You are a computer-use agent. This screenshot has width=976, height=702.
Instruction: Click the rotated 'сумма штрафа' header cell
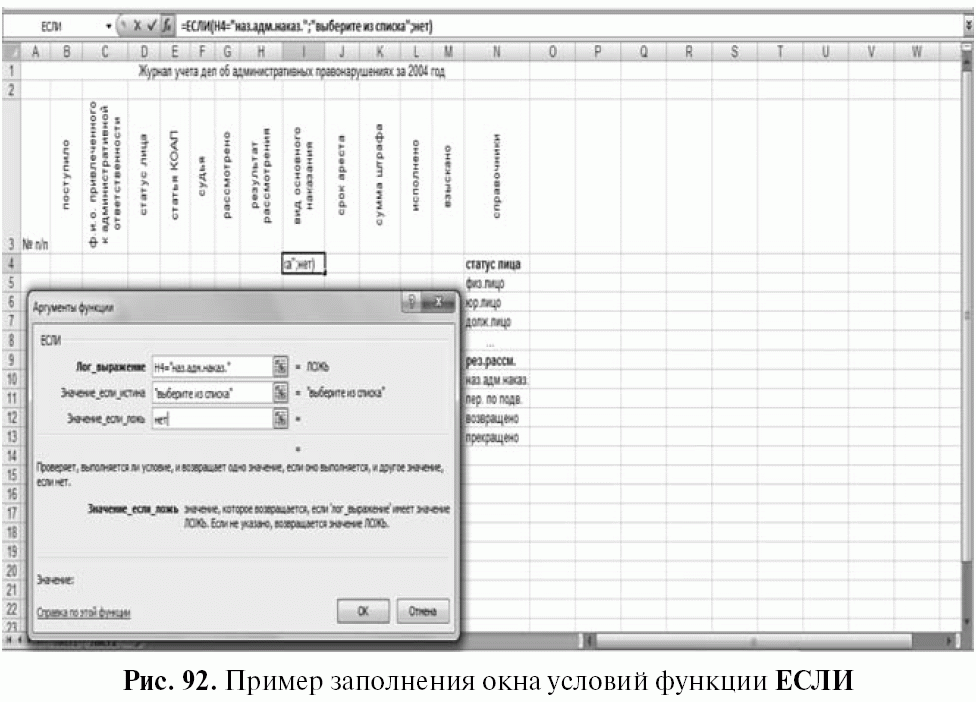coord(380,176)
